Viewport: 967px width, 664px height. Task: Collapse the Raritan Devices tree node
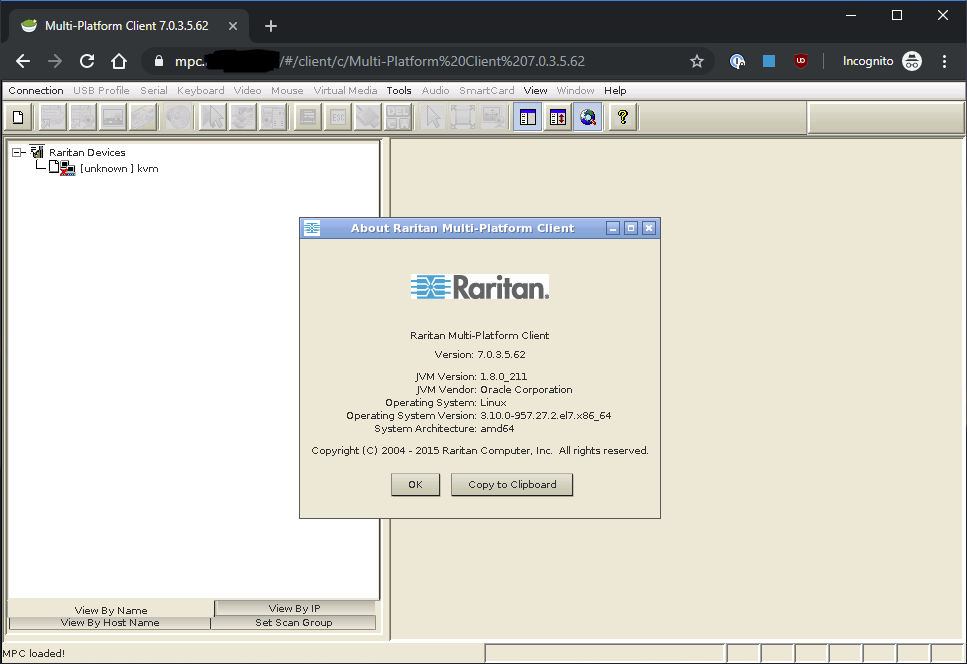(x=17, y=152)
